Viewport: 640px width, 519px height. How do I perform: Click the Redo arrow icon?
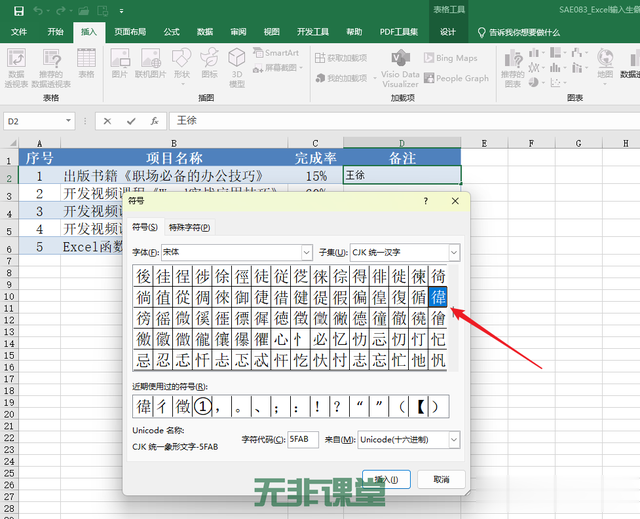pos(61,11)
